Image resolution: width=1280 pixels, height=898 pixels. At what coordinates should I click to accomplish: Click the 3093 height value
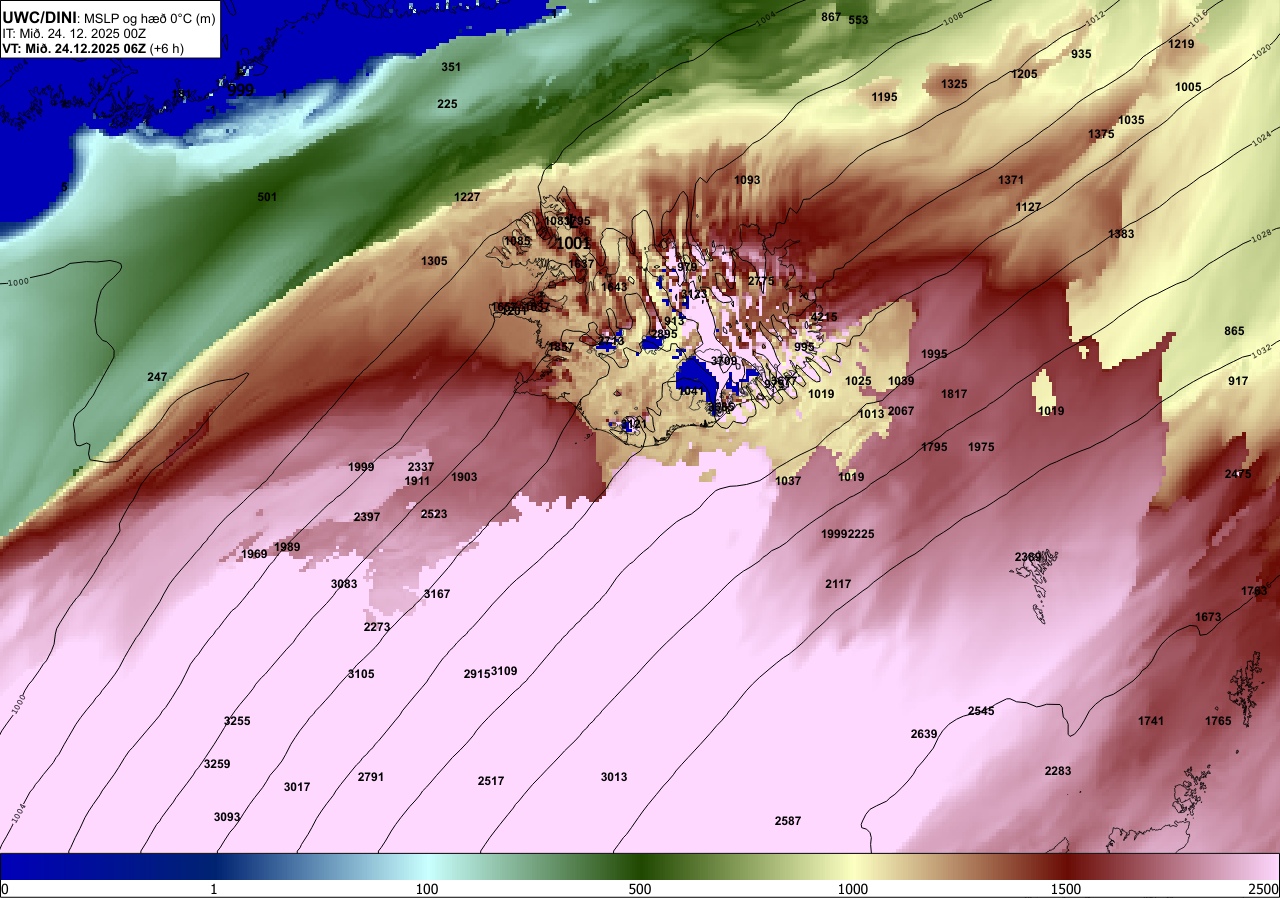point(227,817)
